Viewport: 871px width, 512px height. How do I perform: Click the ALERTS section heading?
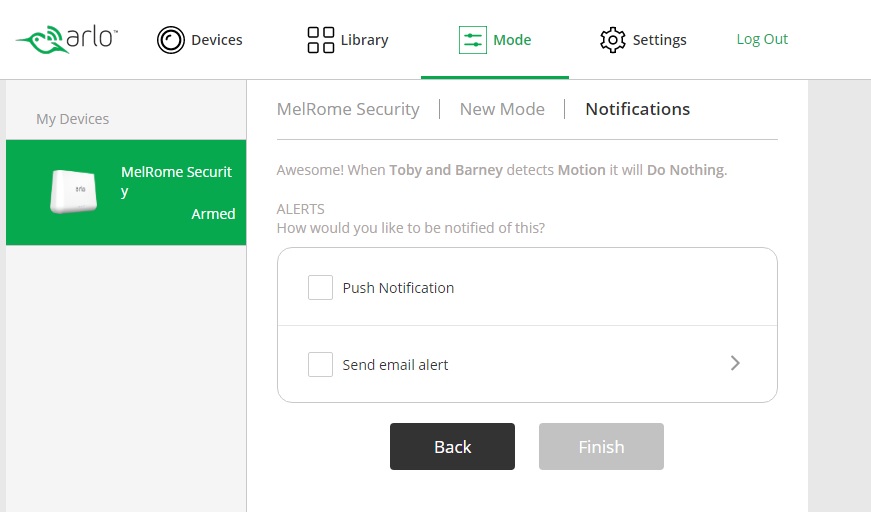(x=301, y=209)
